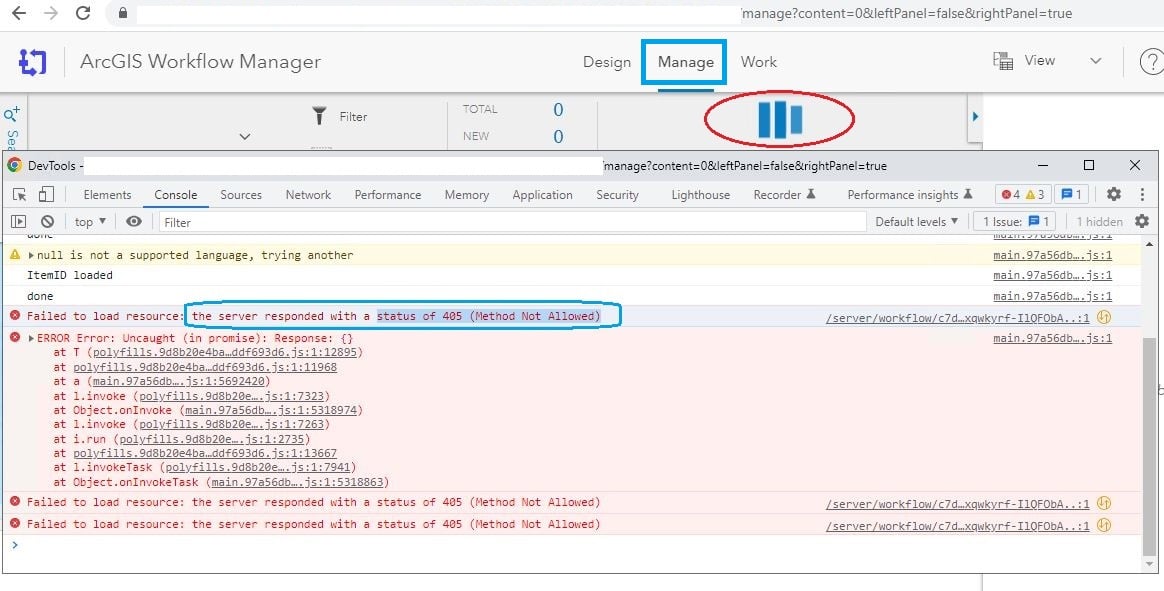This screenshot has width=1164, height=591.
Task: Open the Default levels dropdown
Action: [x=917, y=221]
